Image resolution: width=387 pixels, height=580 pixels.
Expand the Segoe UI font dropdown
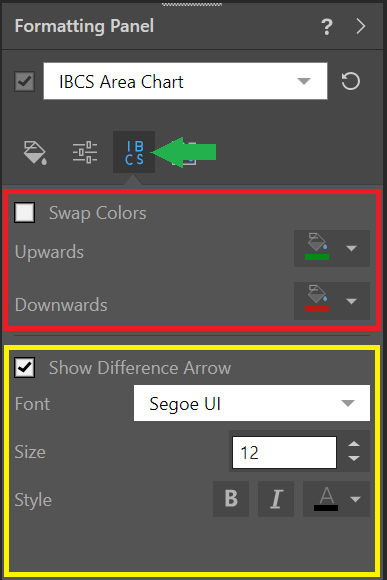252,403
